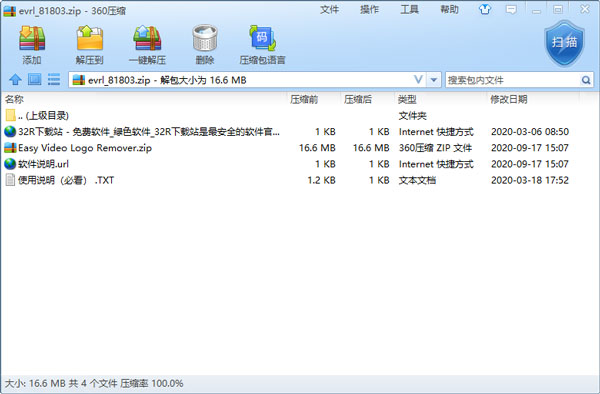The image size is (600, 394).
Task: Sort by the 类型 column header
Action: tap(407, 99)
